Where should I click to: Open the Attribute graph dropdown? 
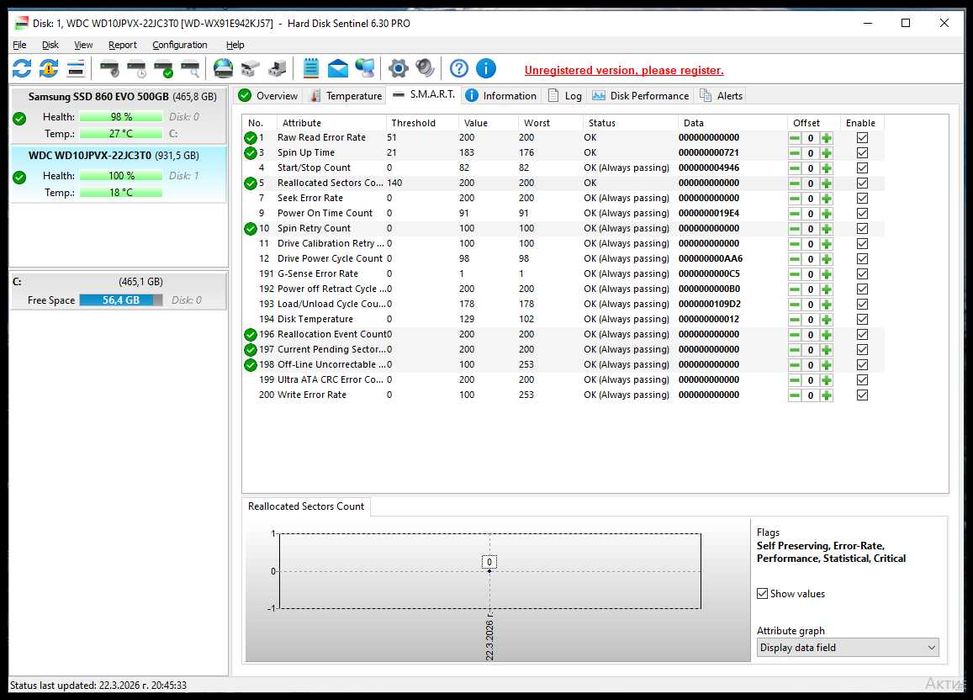coord(847,648)
